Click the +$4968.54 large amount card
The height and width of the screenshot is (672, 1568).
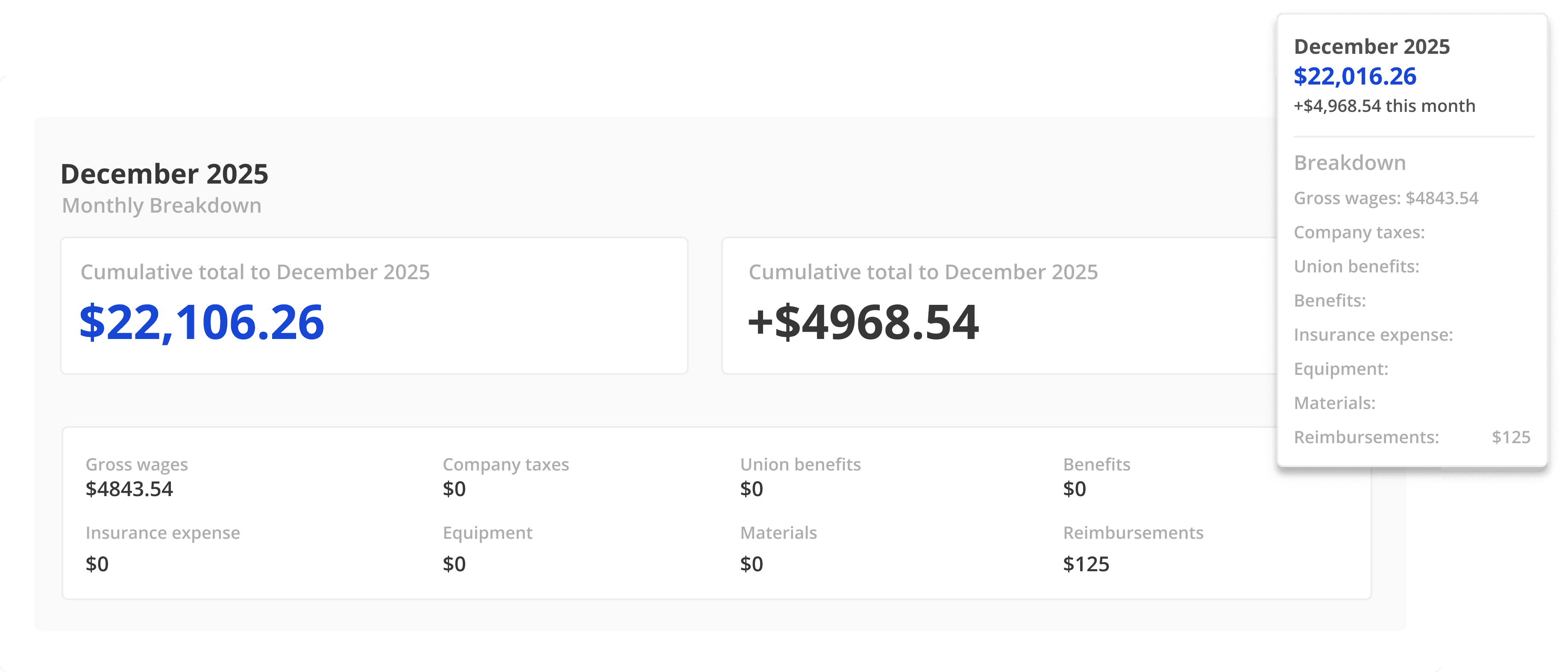(863, 322)
